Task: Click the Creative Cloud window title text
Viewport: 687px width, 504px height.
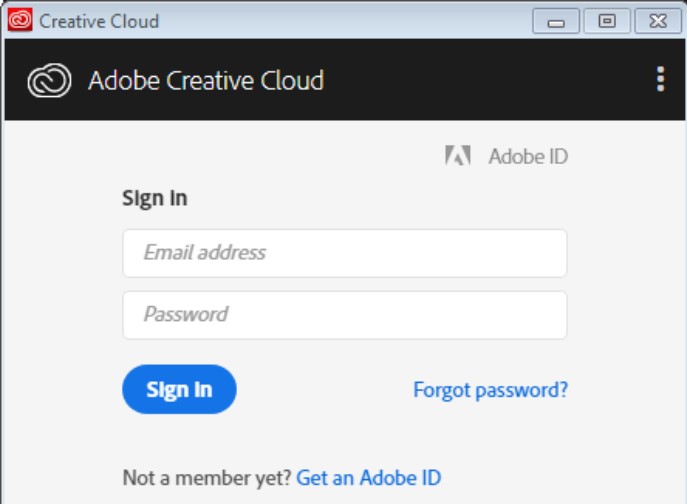Action: click(99, 21)
